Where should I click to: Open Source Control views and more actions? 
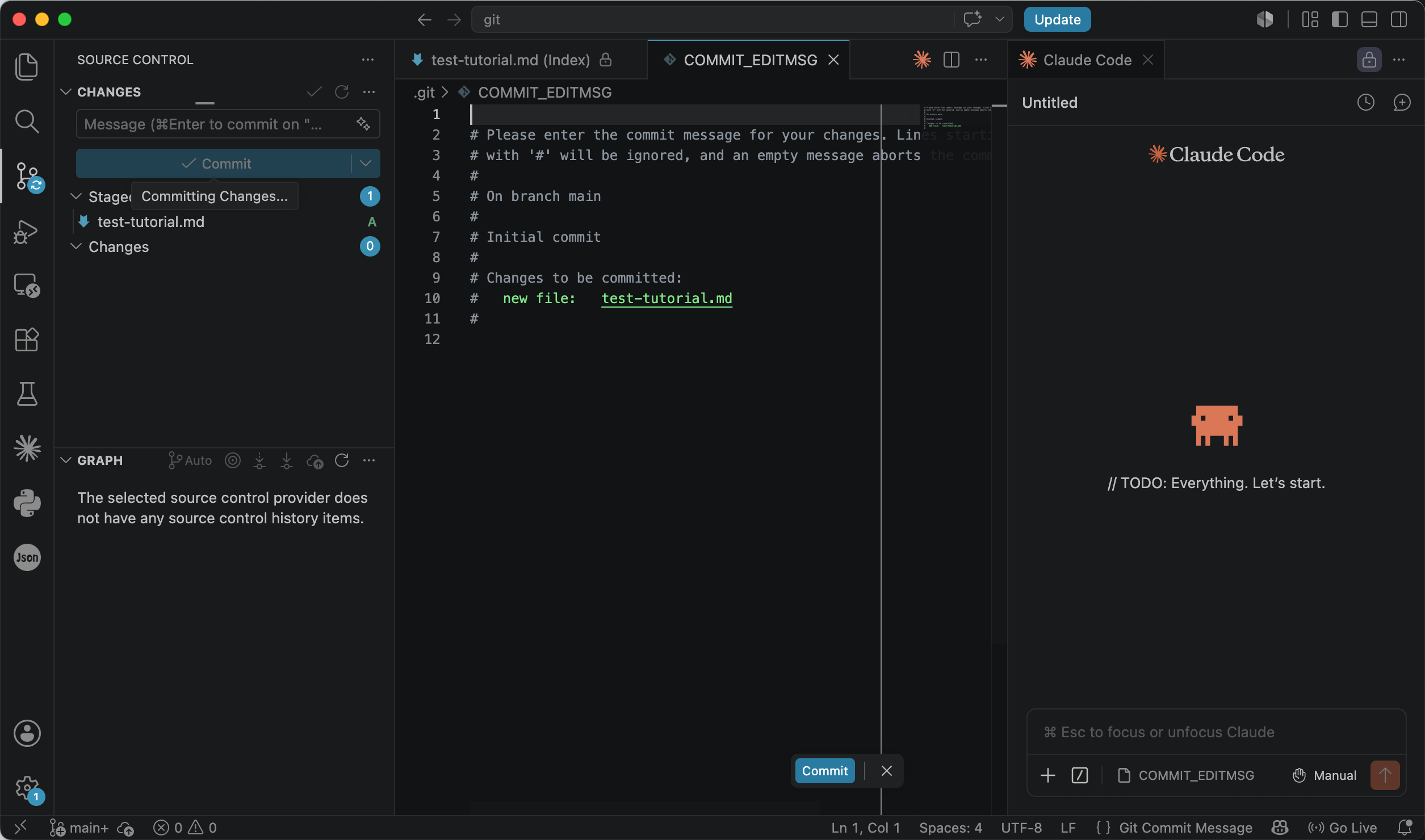click(368, 60)
